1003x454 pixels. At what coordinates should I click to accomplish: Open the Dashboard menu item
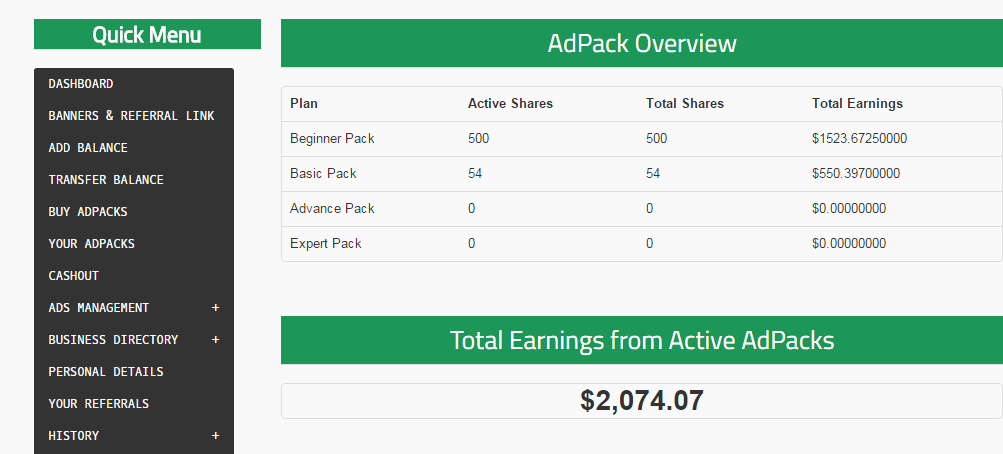click(x=81, y=84)
